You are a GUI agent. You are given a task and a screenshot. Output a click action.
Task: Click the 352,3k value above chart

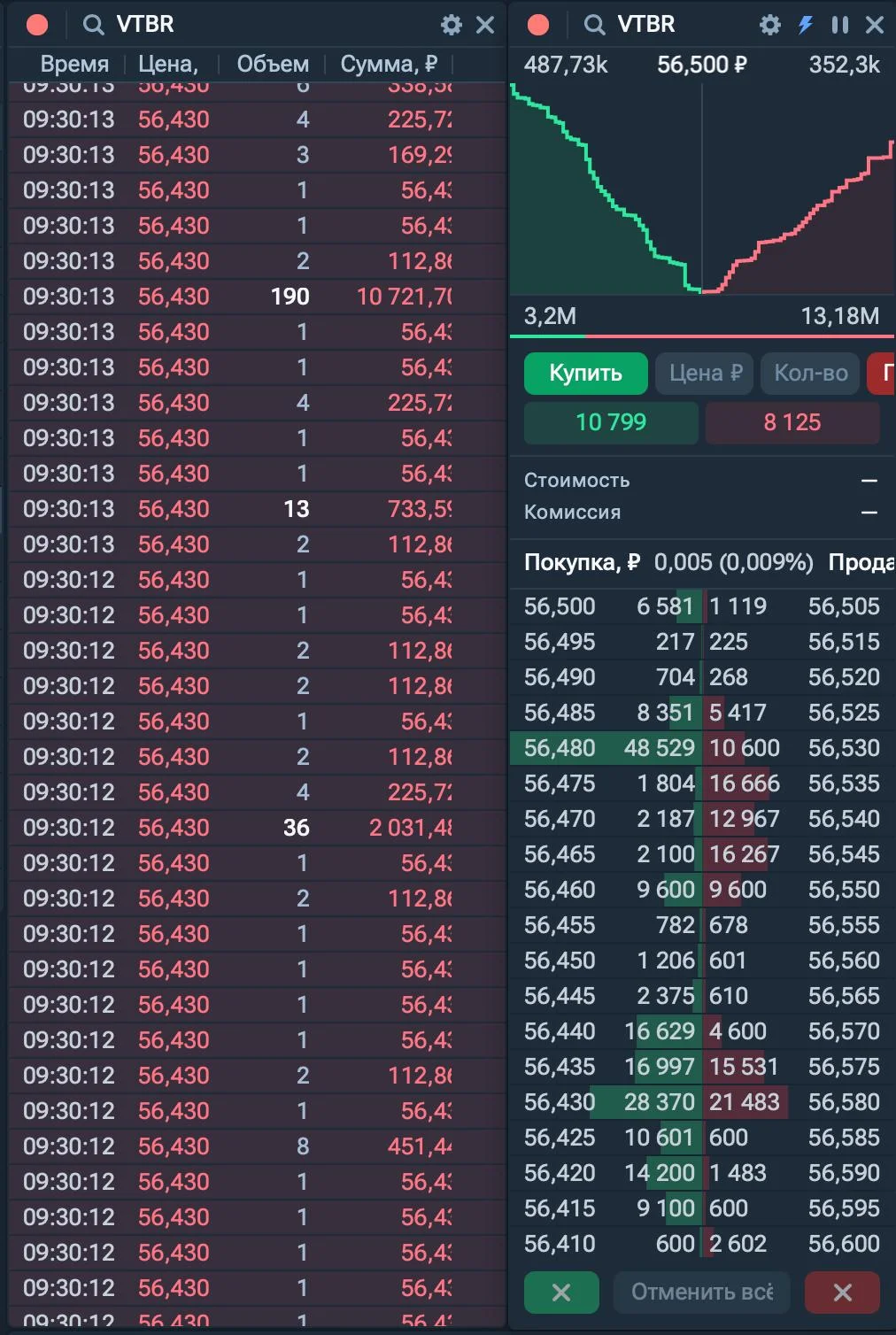844,65
